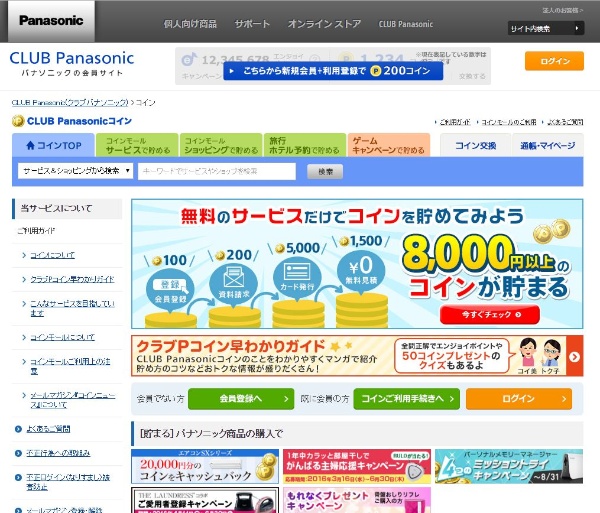Open the メールマガジン「コインニュース」について link
Viewport: 600px width, 513px height.
pyautogui.click(x=73, y=400)
